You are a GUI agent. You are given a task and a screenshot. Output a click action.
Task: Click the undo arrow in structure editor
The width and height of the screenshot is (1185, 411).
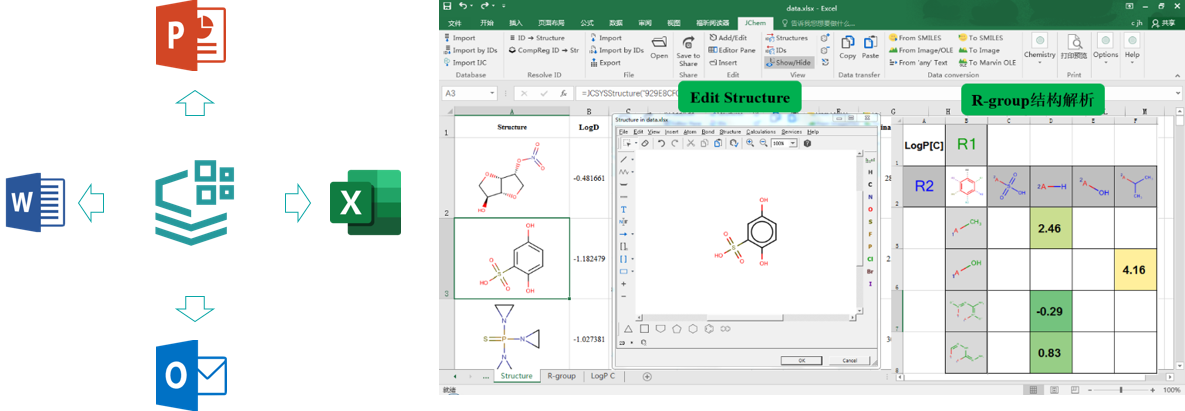pyautogui.click(x=661, y=143)
